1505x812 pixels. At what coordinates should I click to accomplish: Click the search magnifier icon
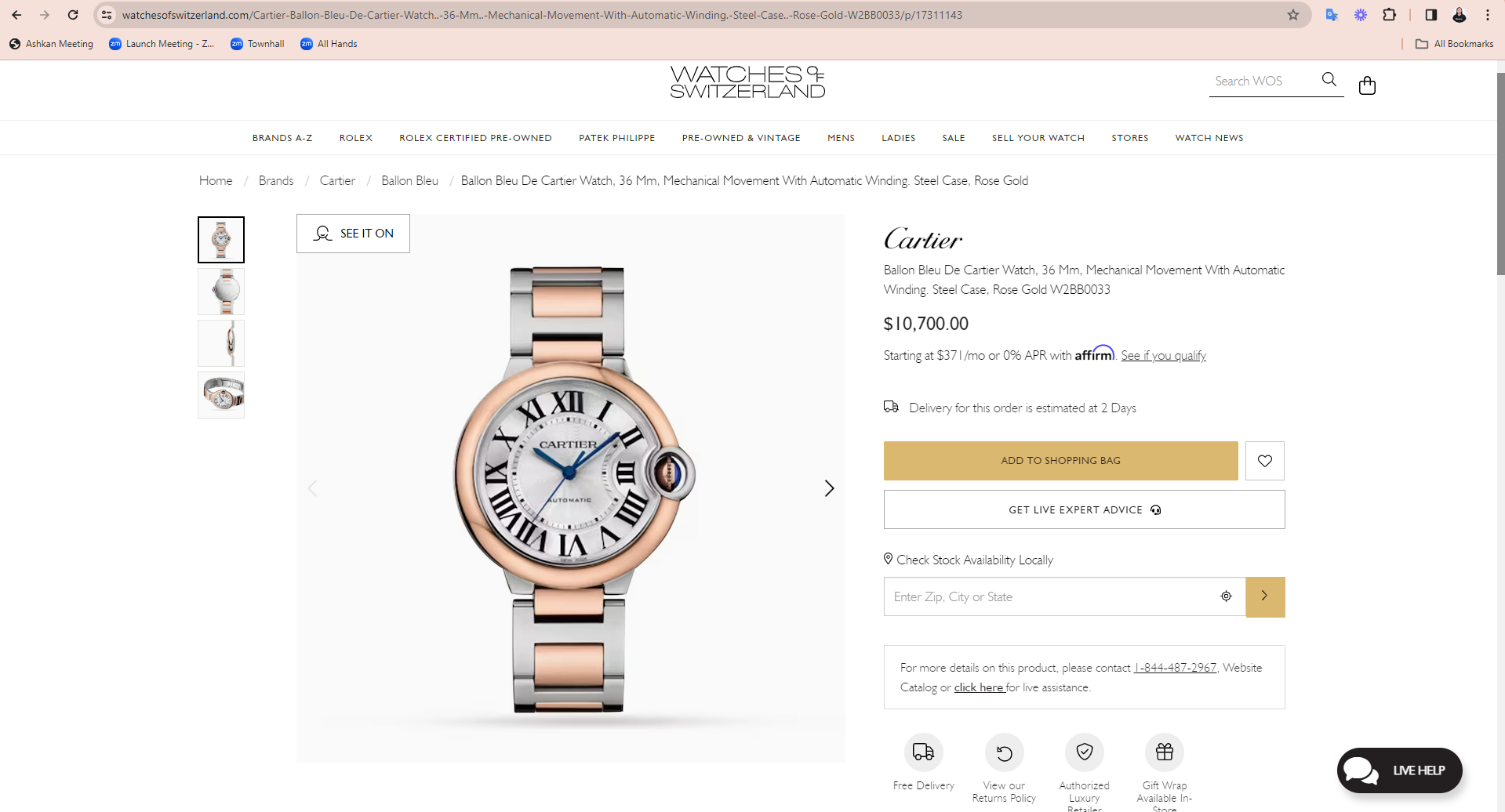click(1329, 80)
